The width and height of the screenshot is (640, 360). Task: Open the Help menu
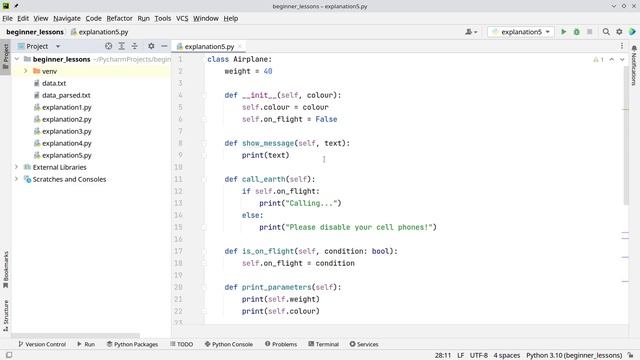tap(231, 18)
